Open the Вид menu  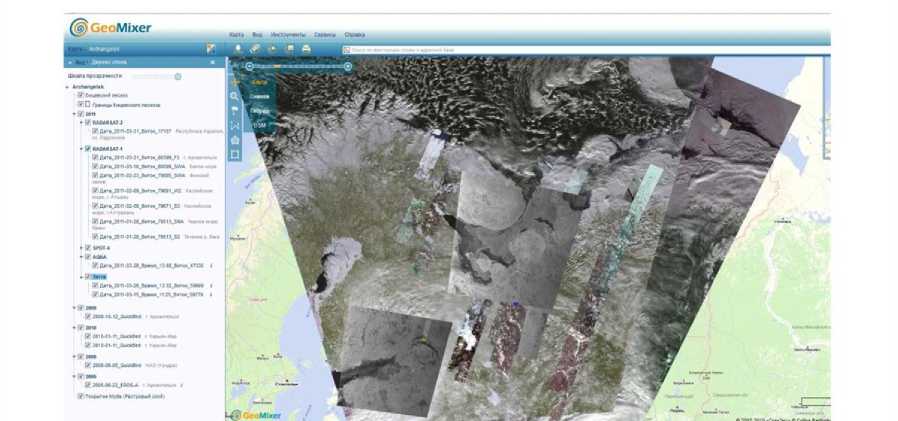click(258, 35)
